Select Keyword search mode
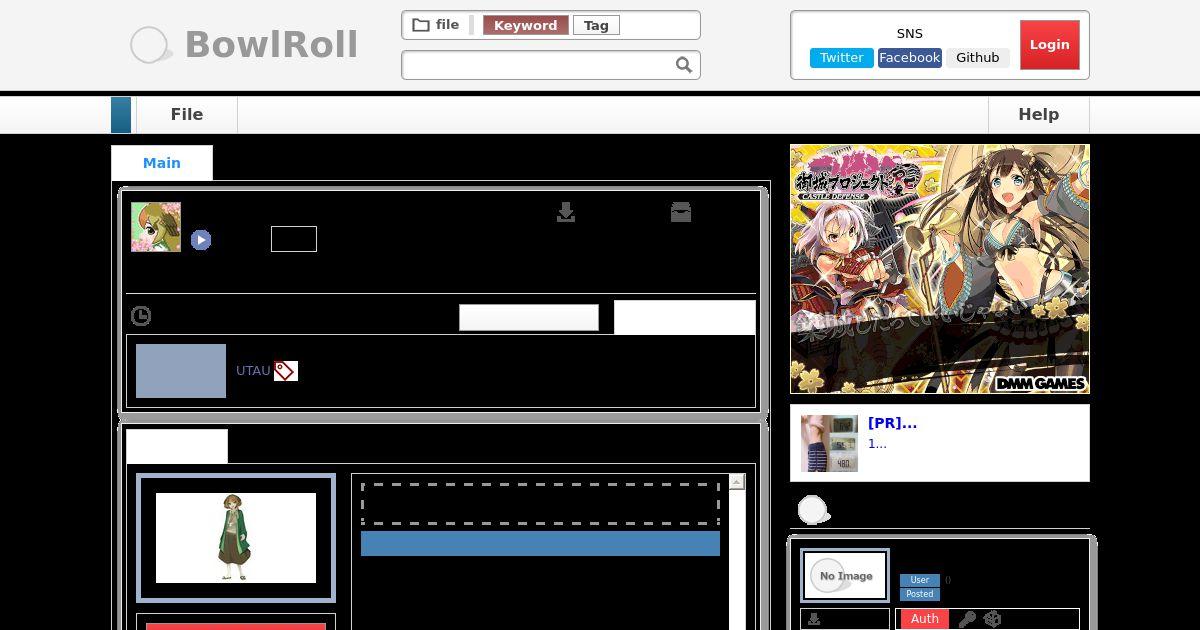The image size is (1200, 630). tap(525, 25)
